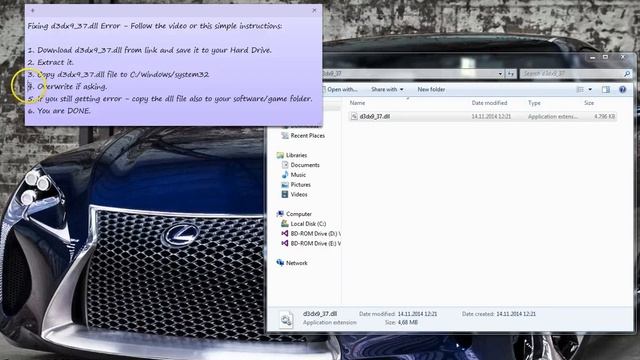Open Local Disk (C:)
640x360 pixels.
tap(308, 224)
